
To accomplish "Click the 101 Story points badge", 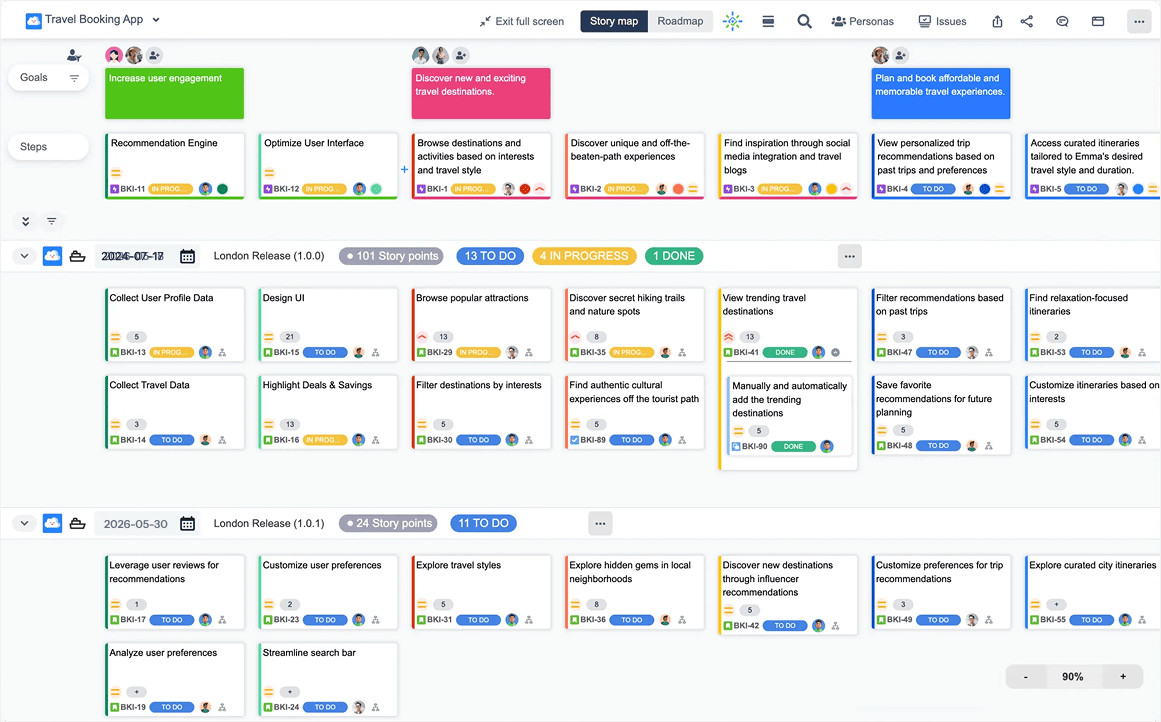I will point(391,256).
